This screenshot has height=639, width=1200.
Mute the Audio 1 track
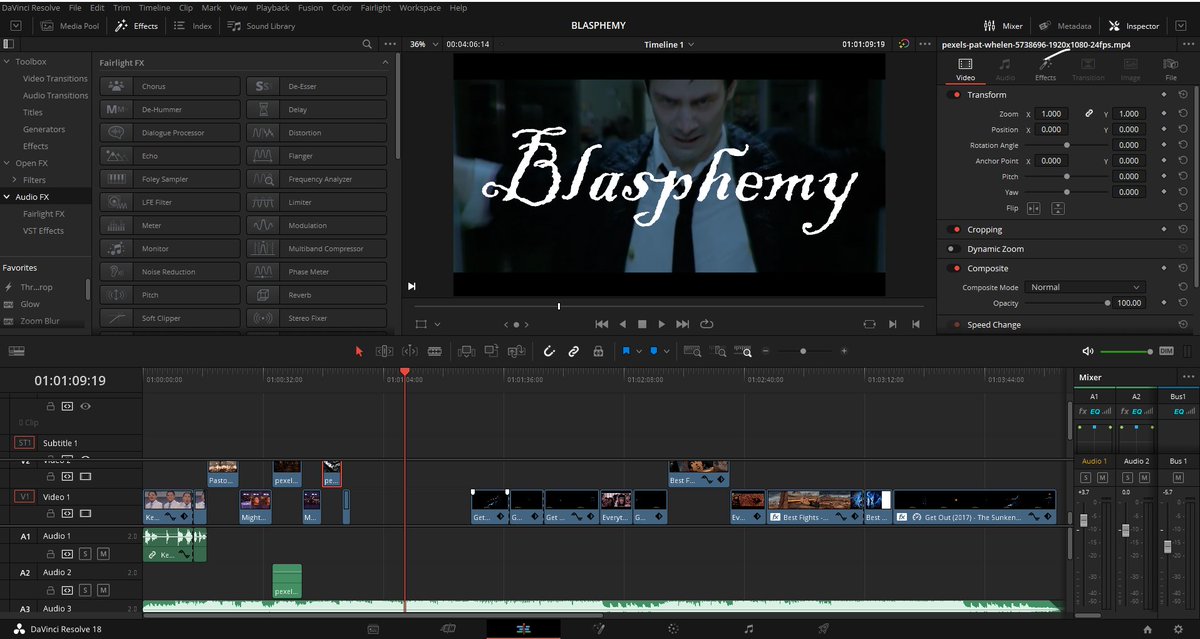tap(102, 553)
